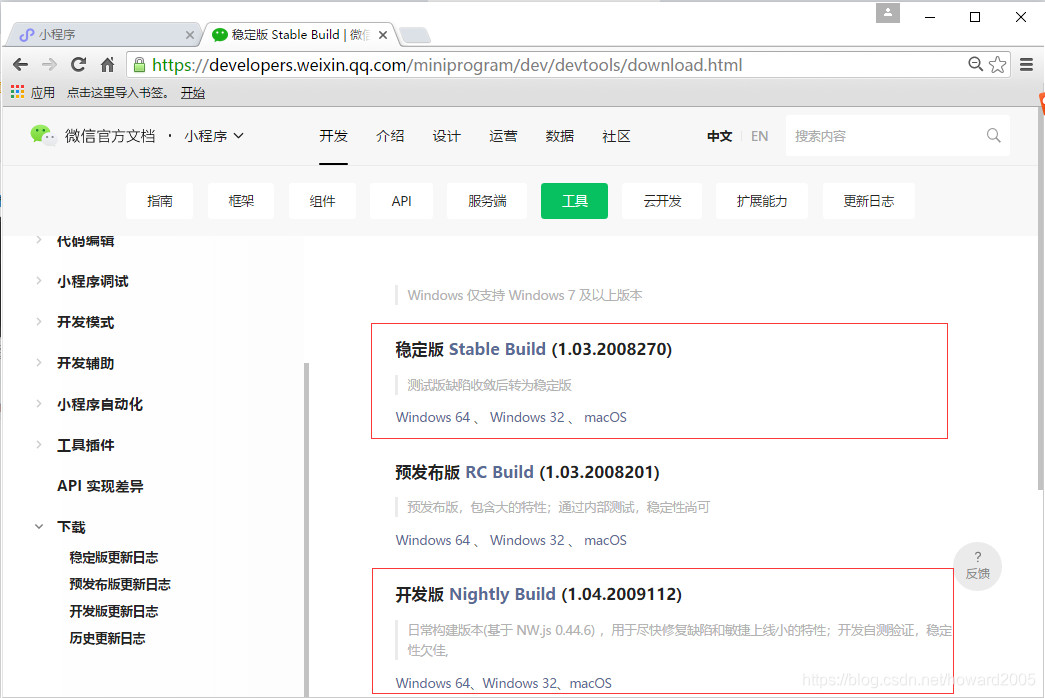This screenshot has width=1045, height=698.
Task: Expand the 开发辅助 sidebar section
Action: (39, 363)
